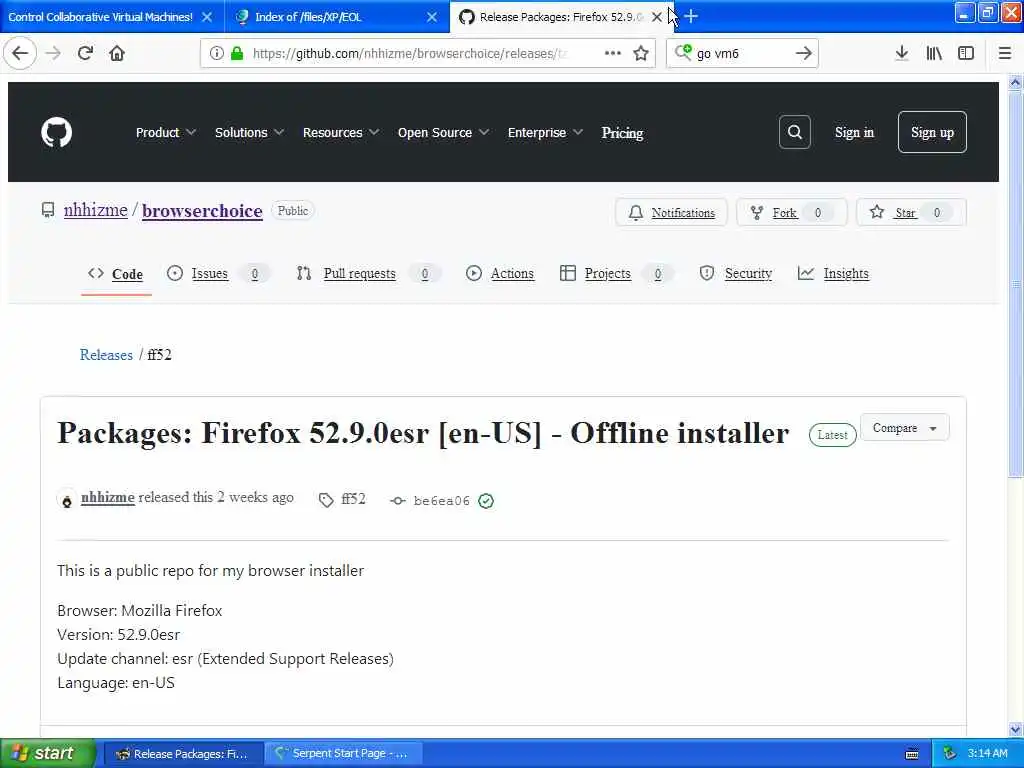Click the green secure padlock icon
Viewport: 1024px width, 768px height.
pos(237,54)
